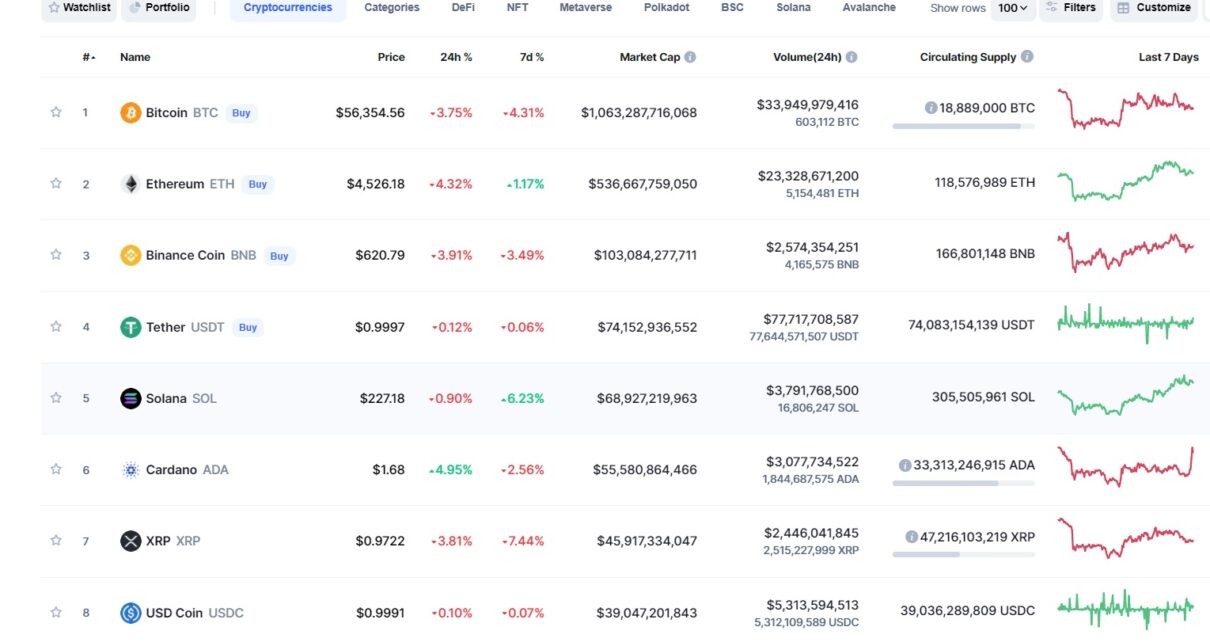Click the Solana logo icon
The height and width of the screenshot is (642, 1210).
[130, 398]
